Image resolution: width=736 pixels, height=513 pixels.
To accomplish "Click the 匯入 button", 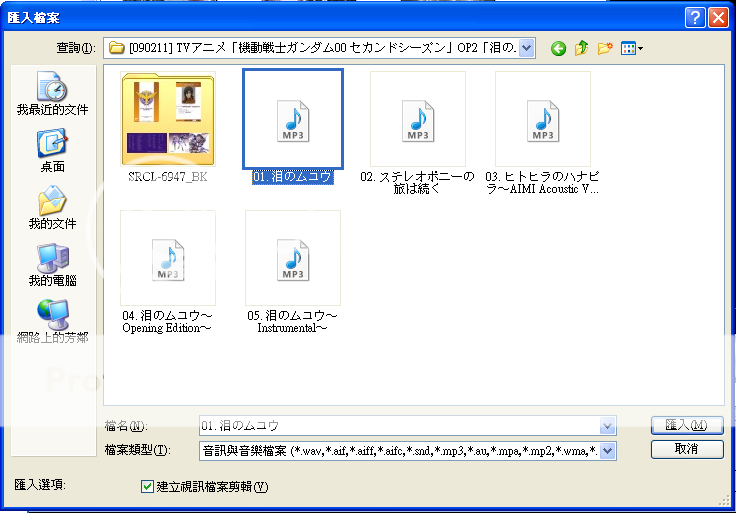I will coord(686,426).
